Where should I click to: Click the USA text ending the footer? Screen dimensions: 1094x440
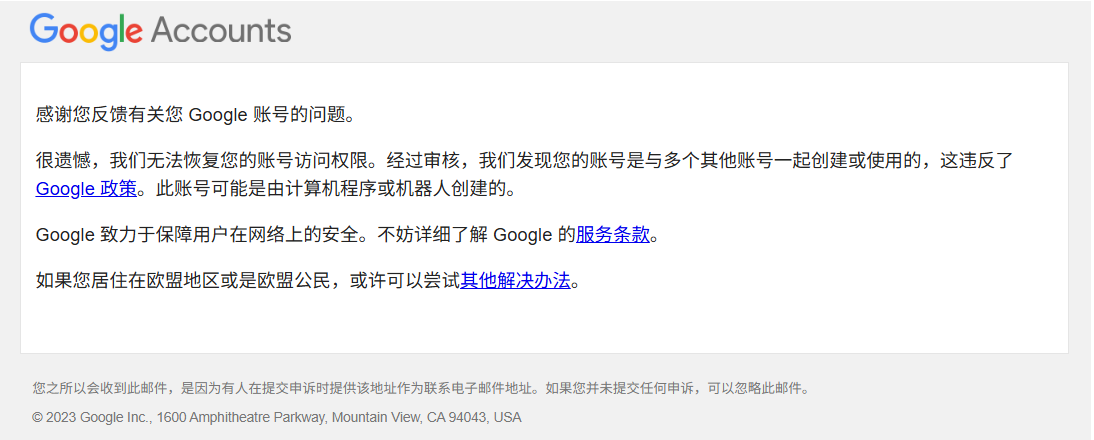(508, 418)
